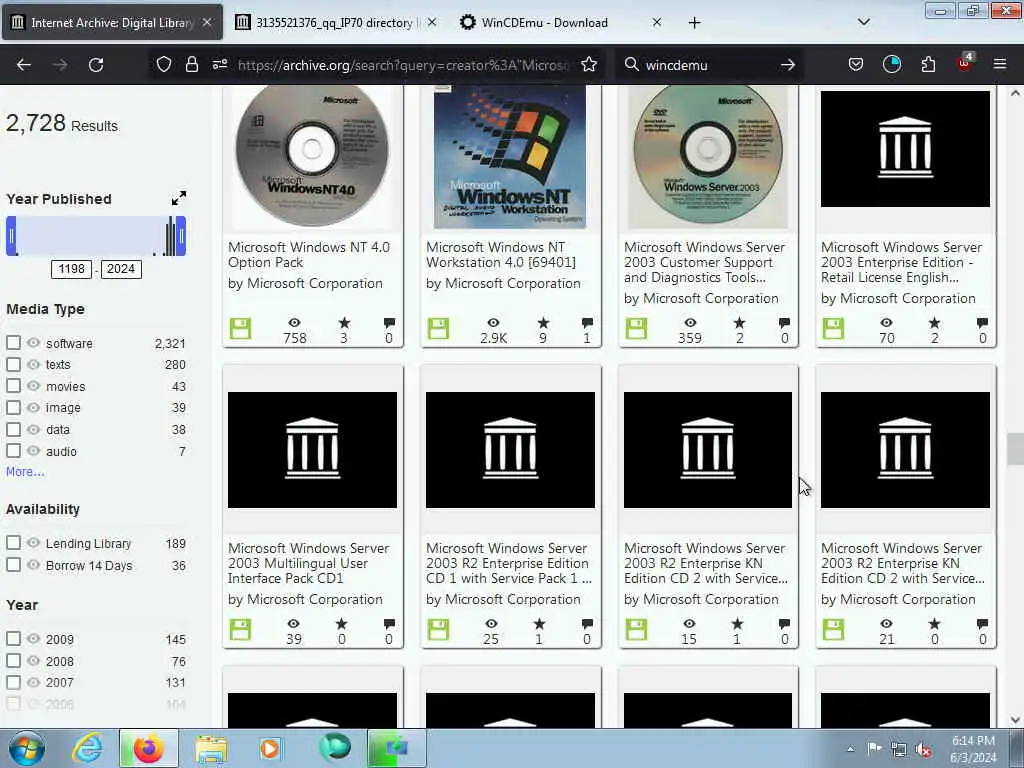Screen dimensions: 1024x768
Task: Reload the page with the refresh icon
Action: point(96,65)
